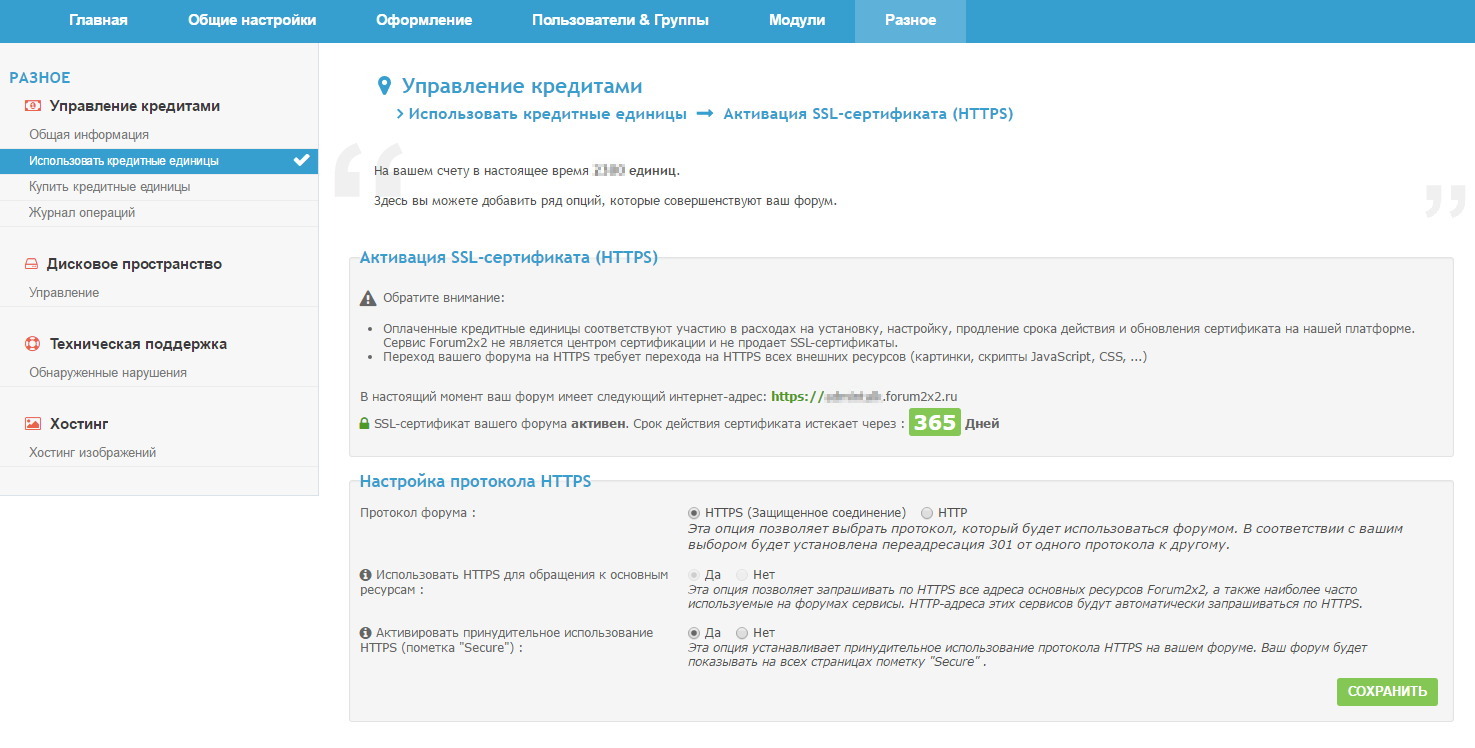The width and height of the screenshot is (1475, 748).
Task: Click the РАЗНОЕ sidebar title
Action: pyautogui.click(x=40, y=77)
